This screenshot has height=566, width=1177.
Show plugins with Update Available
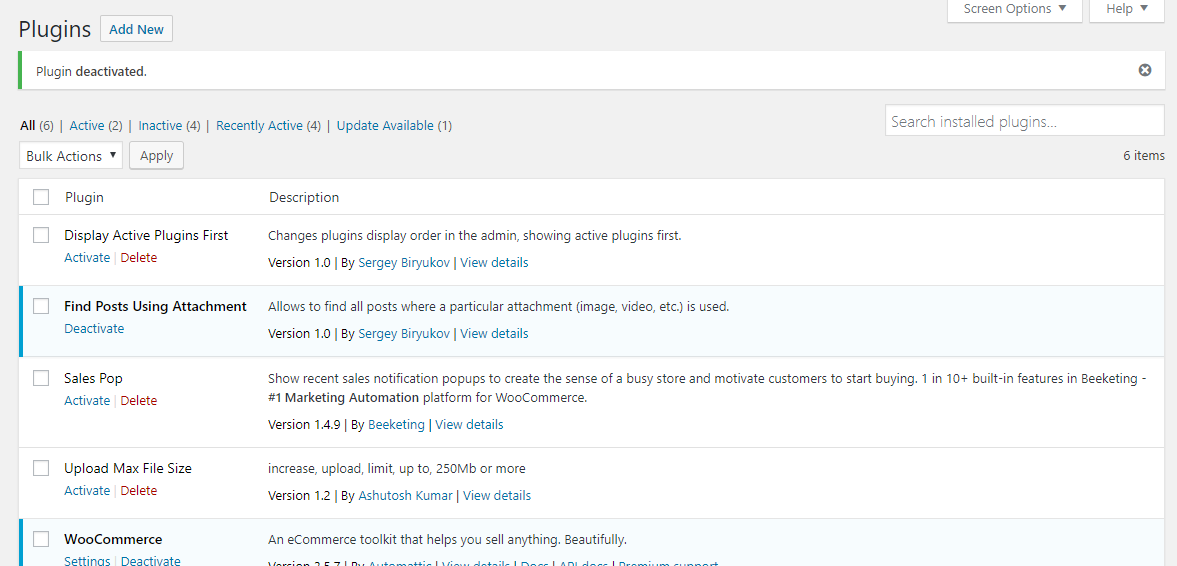[x=385, y=126]
